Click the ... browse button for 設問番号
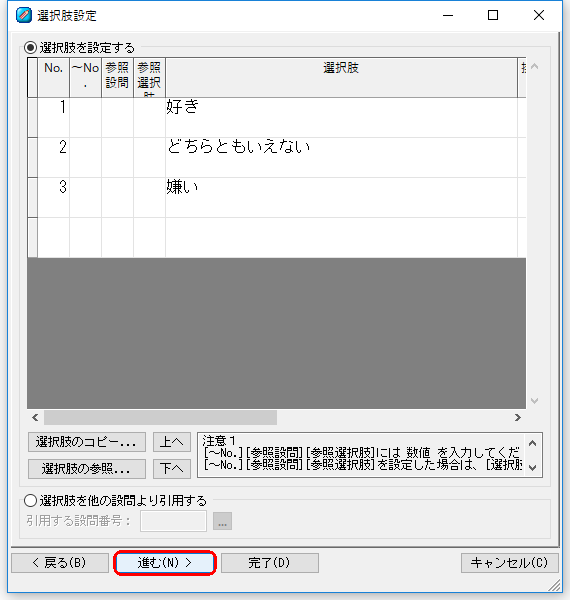The width and height of the screenshot is (570, 600). click(x=222, y=521)
